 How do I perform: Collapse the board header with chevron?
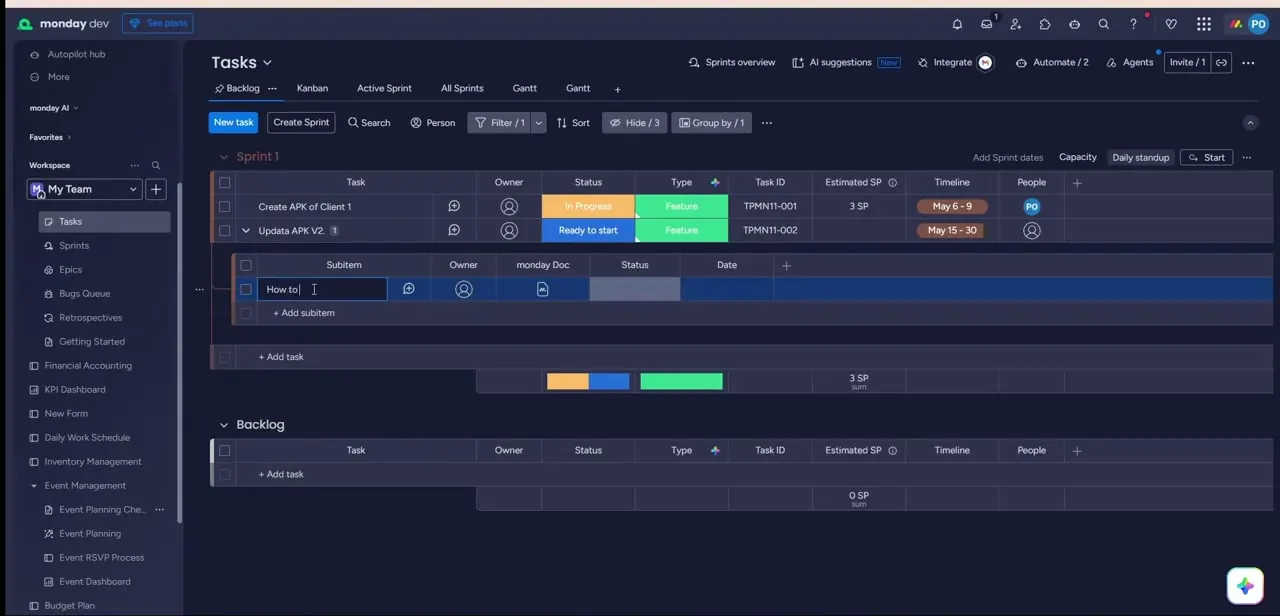coord(1250,123)
